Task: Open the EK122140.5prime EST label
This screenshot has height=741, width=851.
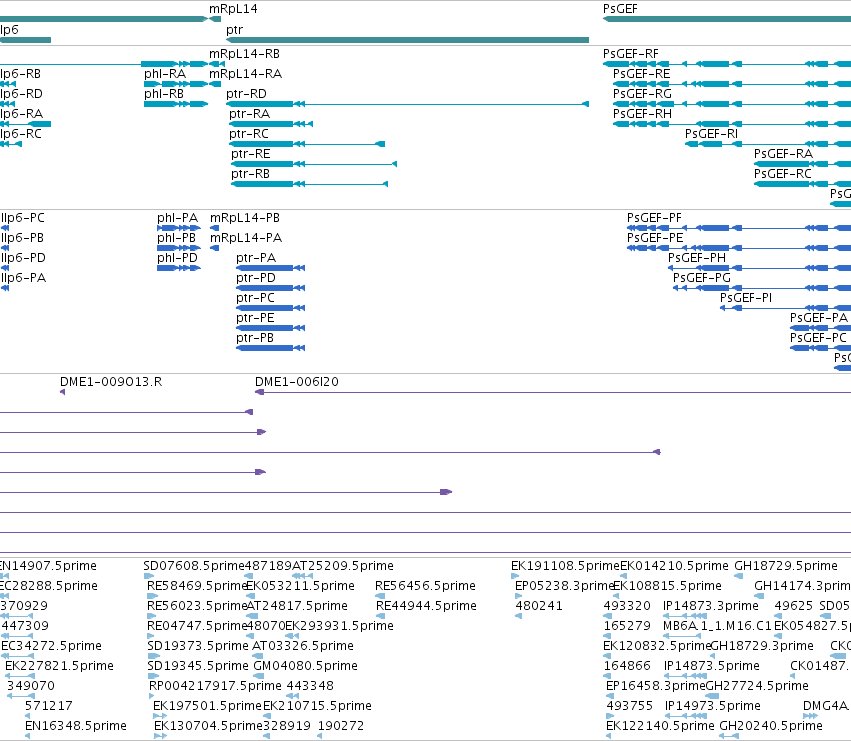Action: (x=661, y=727)
